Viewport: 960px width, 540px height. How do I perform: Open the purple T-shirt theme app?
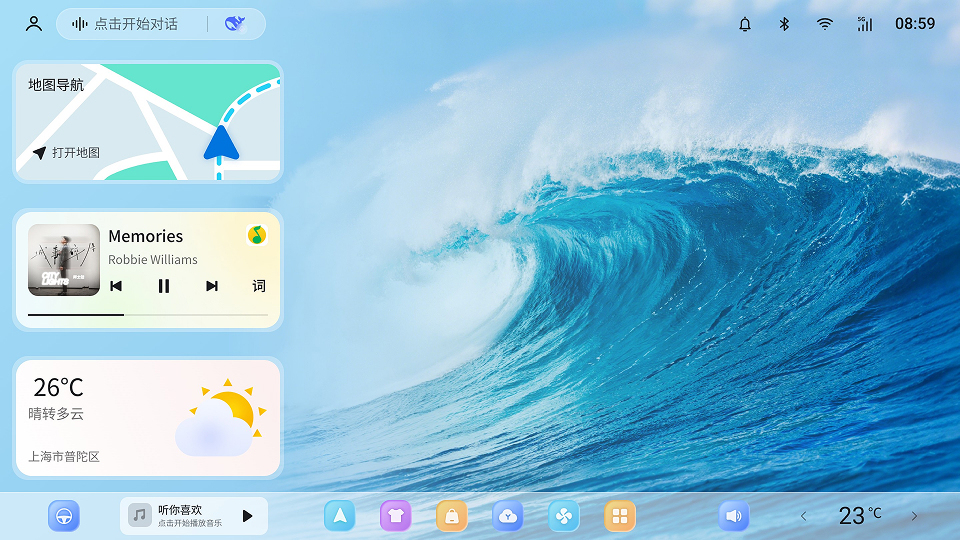pos(396,516)
